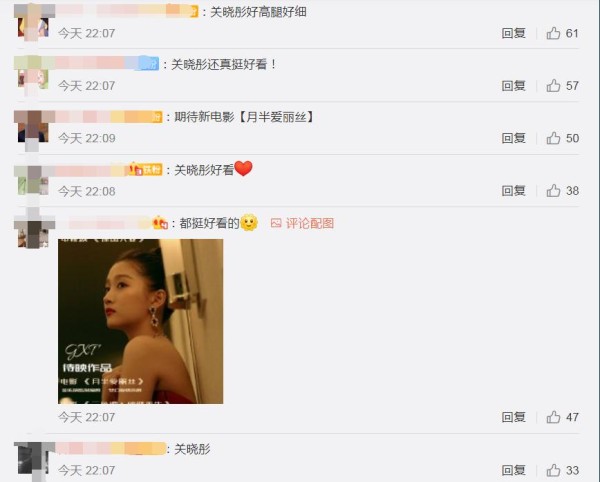Click the 今天 22:09 timestamp

click(x=87, y=138)
